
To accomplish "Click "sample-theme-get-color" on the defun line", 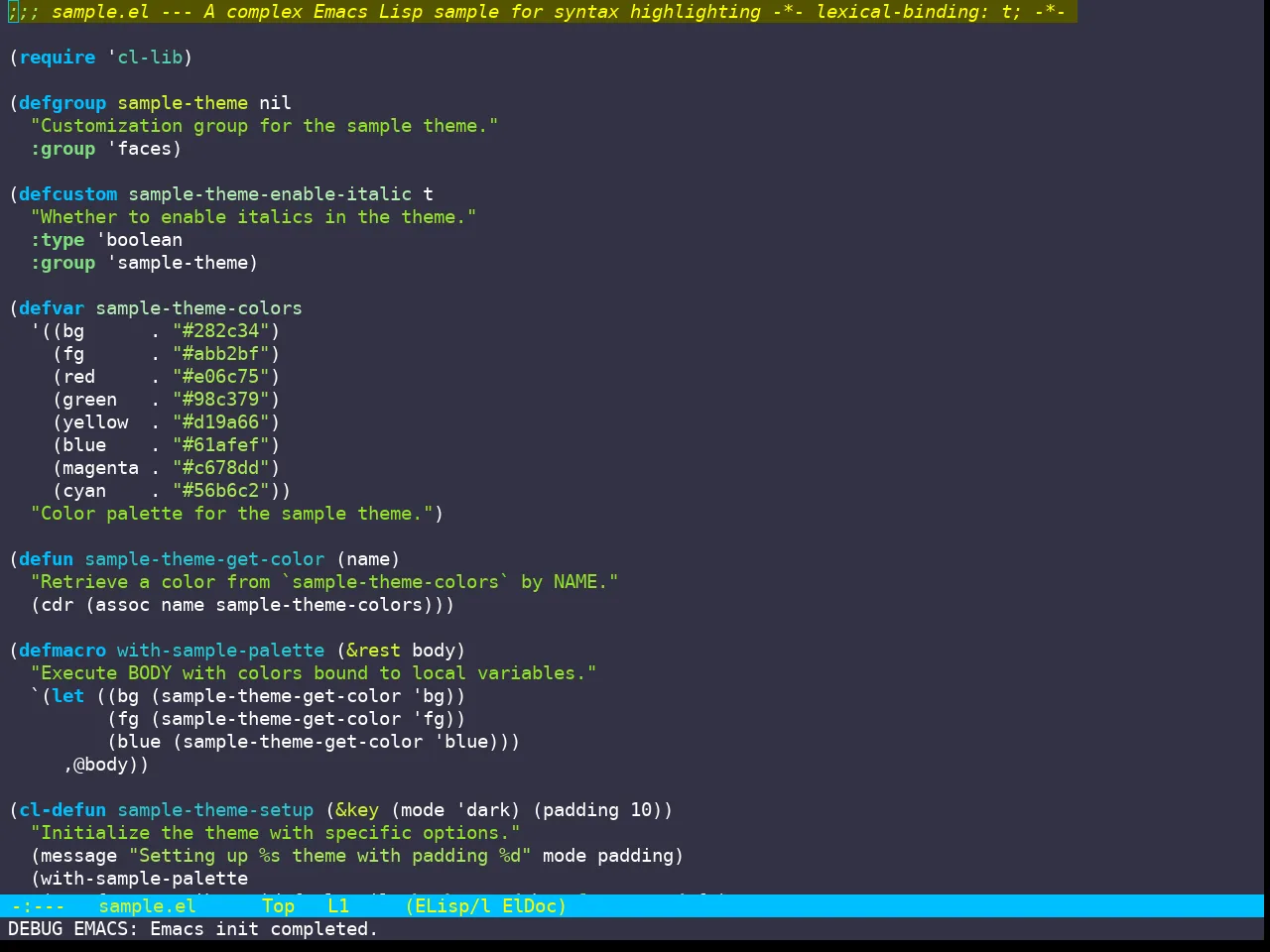I will 204,559.
